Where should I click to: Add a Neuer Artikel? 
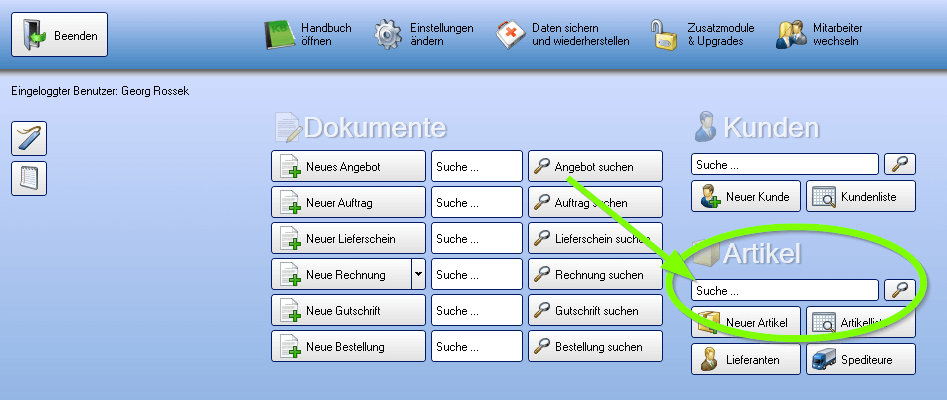point(746,322)
